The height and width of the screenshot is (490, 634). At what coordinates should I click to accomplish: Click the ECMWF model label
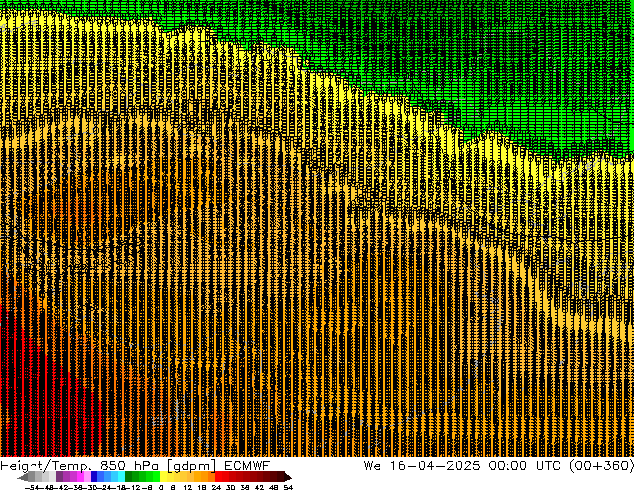[x=247, y=465]
